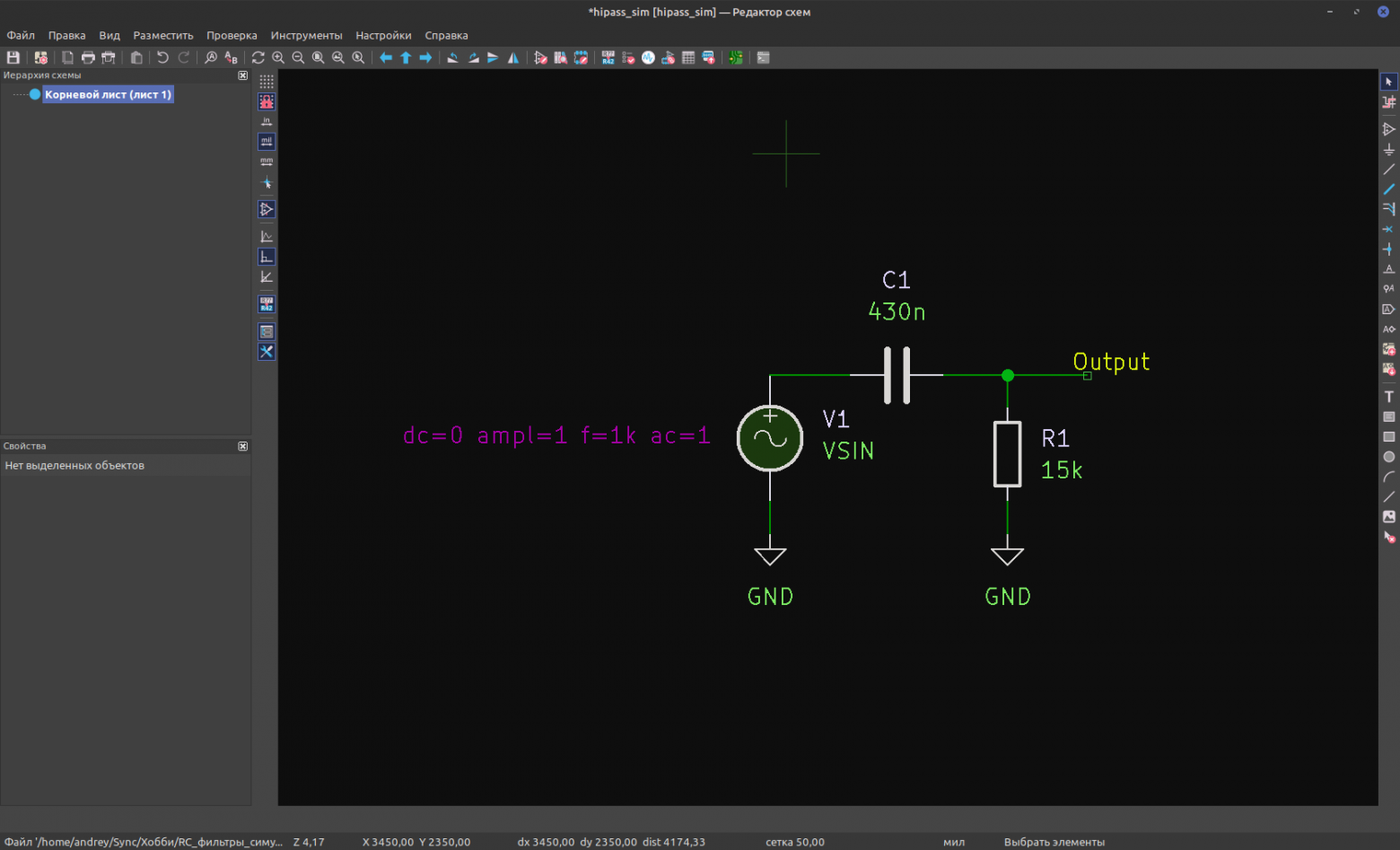Select the Draw Wire tool

[x=1388, y=170]
